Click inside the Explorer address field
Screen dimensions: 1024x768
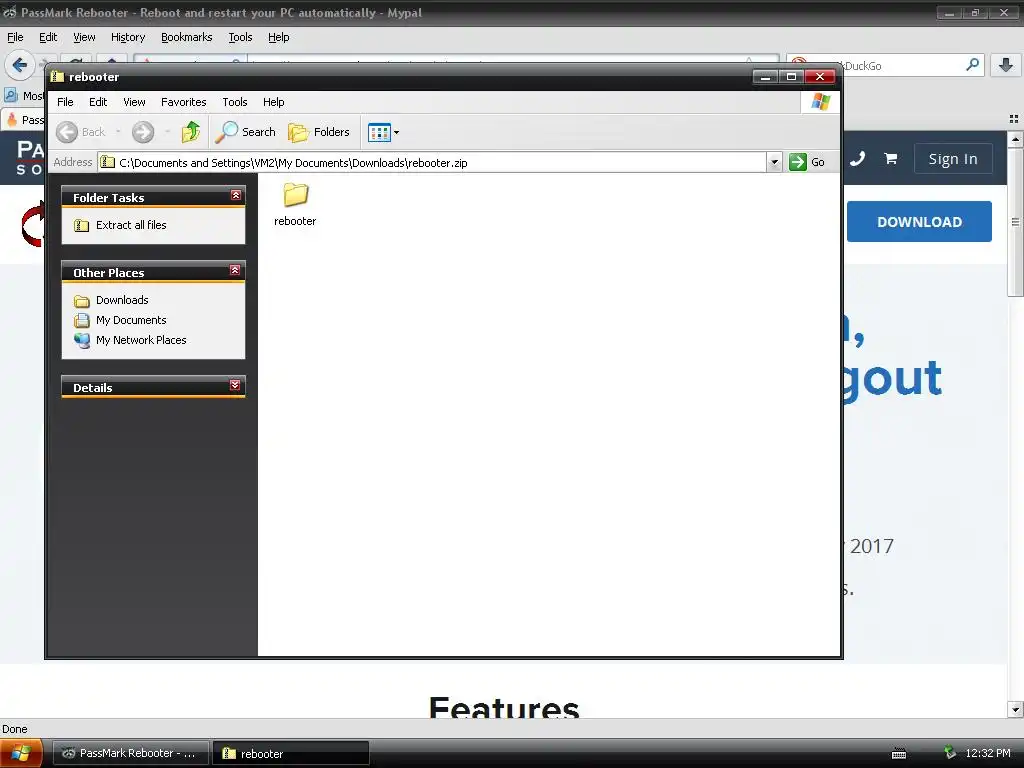coord(432,162)
